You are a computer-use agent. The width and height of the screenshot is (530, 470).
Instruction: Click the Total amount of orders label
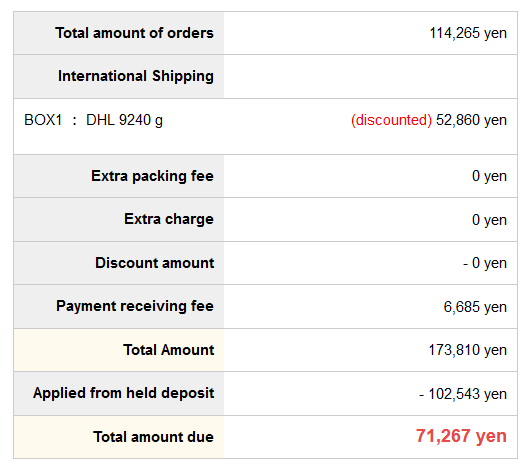(x=135, y=33)
